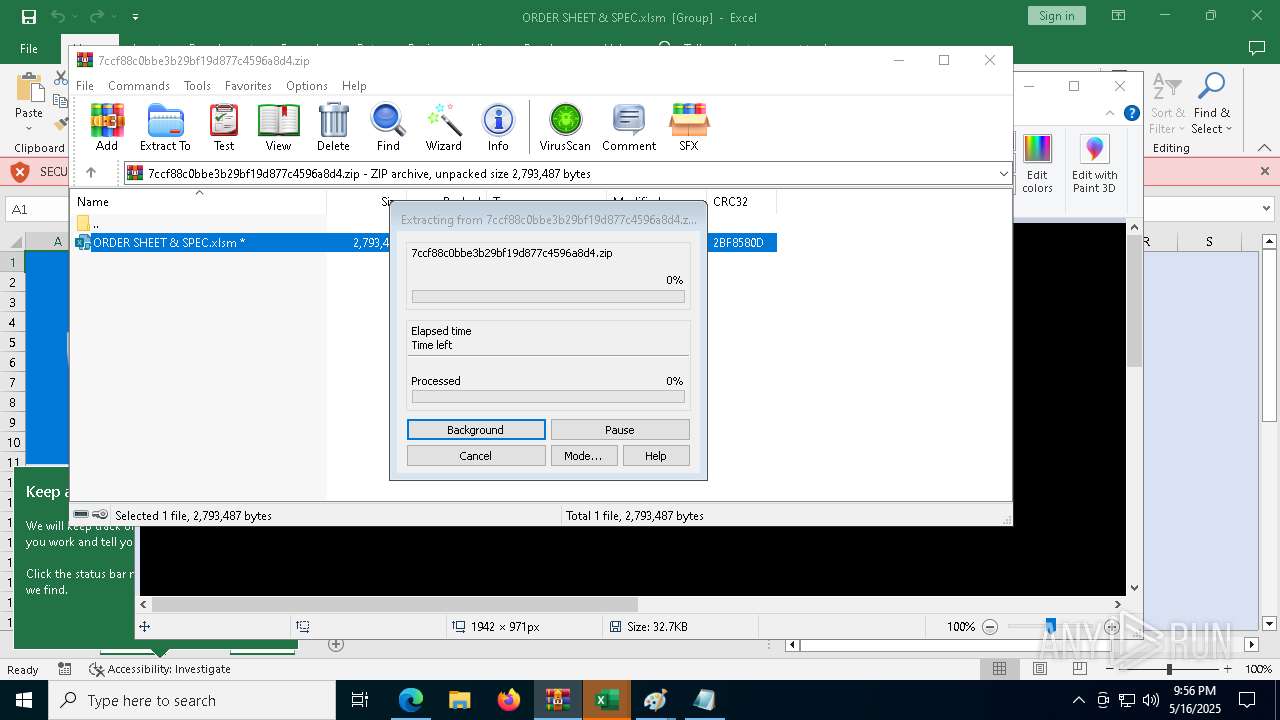1280x720 pixels.
Task: Open Microsoft Edge from taskbar
Action: tap(411, 700)
